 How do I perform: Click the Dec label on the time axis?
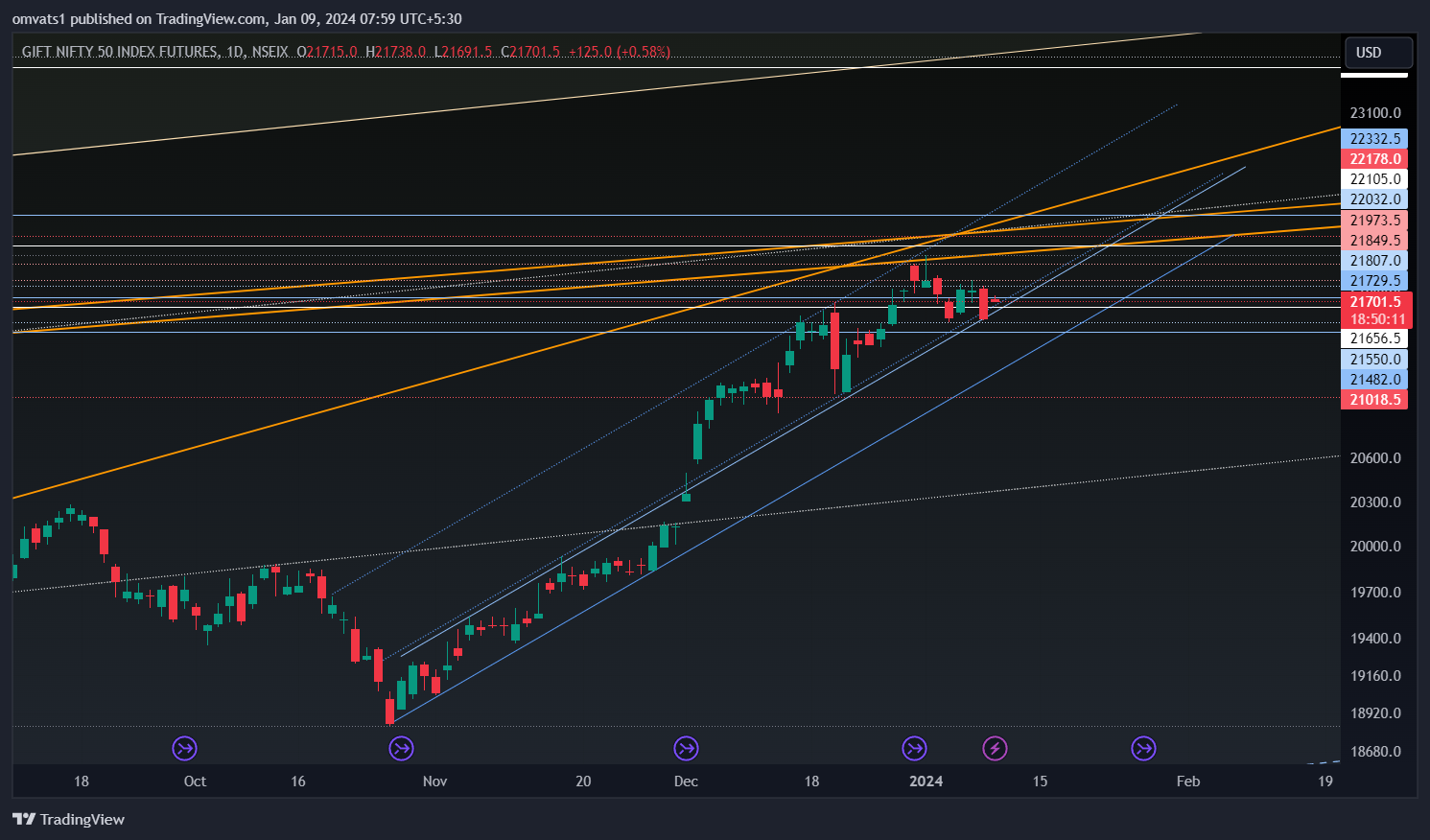686,782
